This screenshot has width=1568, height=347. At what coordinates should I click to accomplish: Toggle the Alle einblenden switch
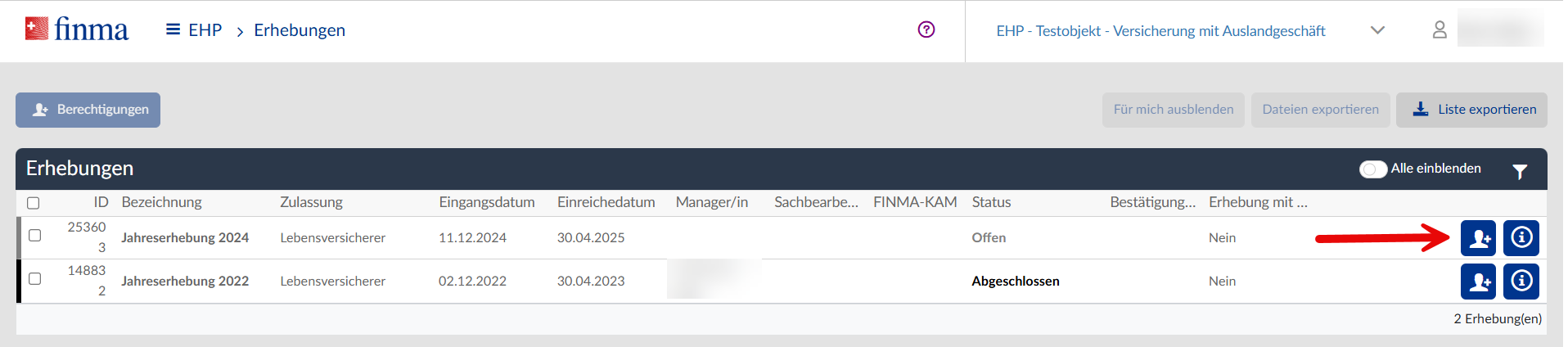[1373, 169]
